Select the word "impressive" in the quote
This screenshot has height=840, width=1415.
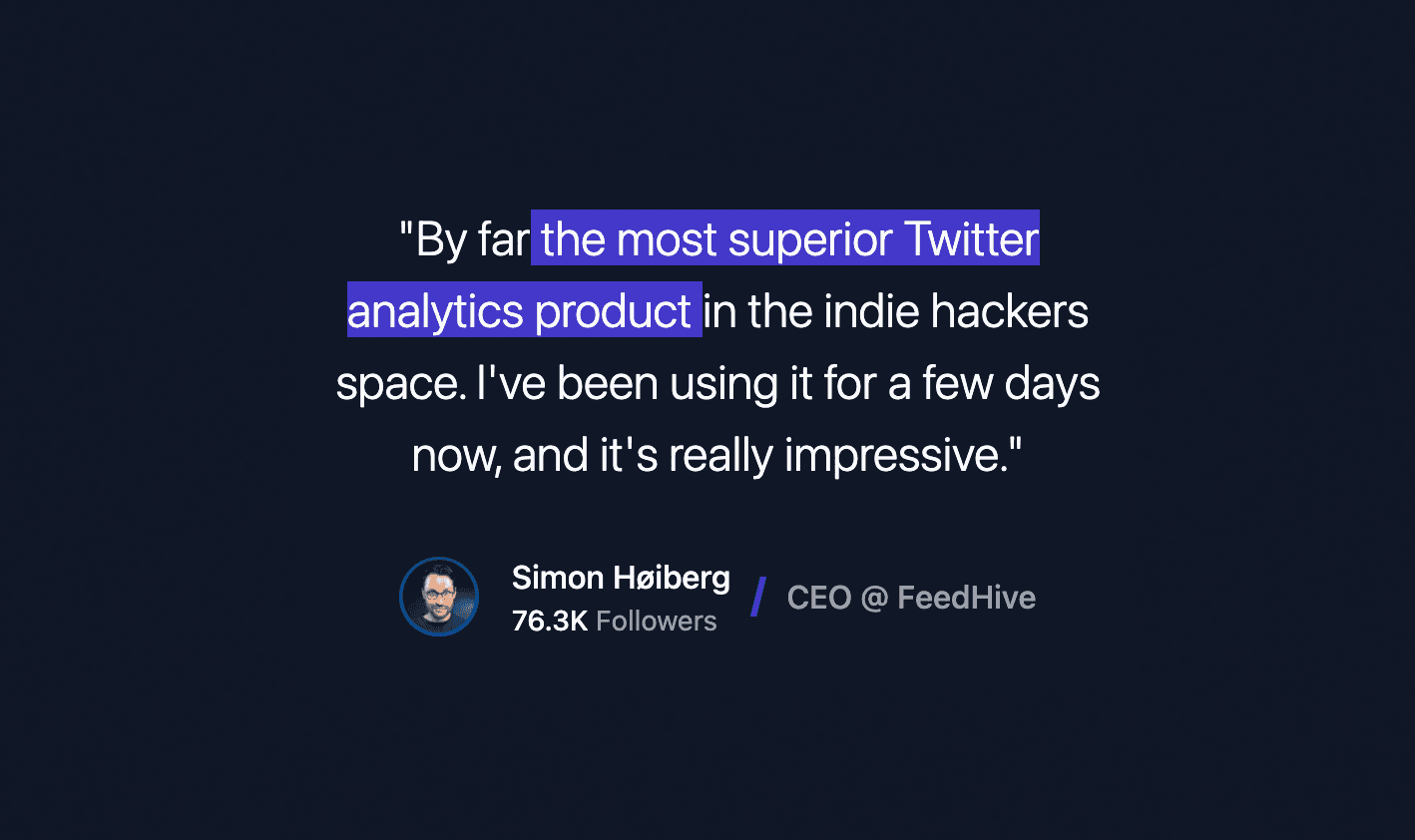[893, 456]
